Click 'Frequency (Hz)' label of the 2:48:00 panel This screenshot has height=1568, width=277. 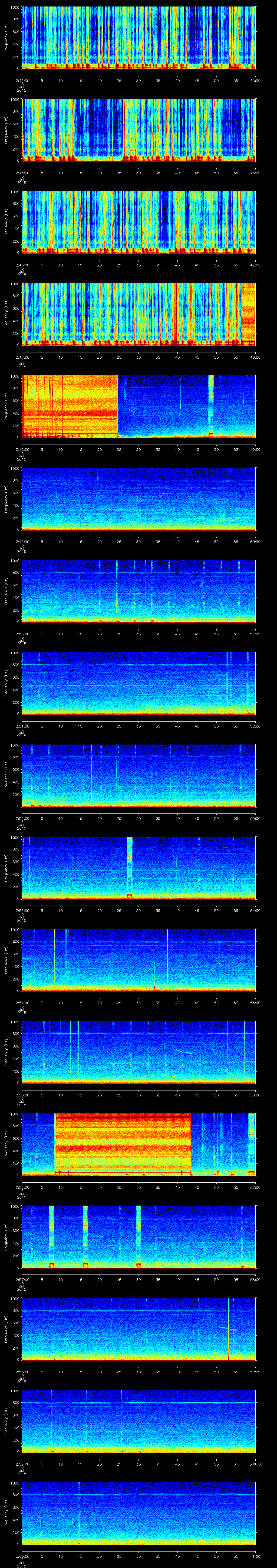point(6,407)
